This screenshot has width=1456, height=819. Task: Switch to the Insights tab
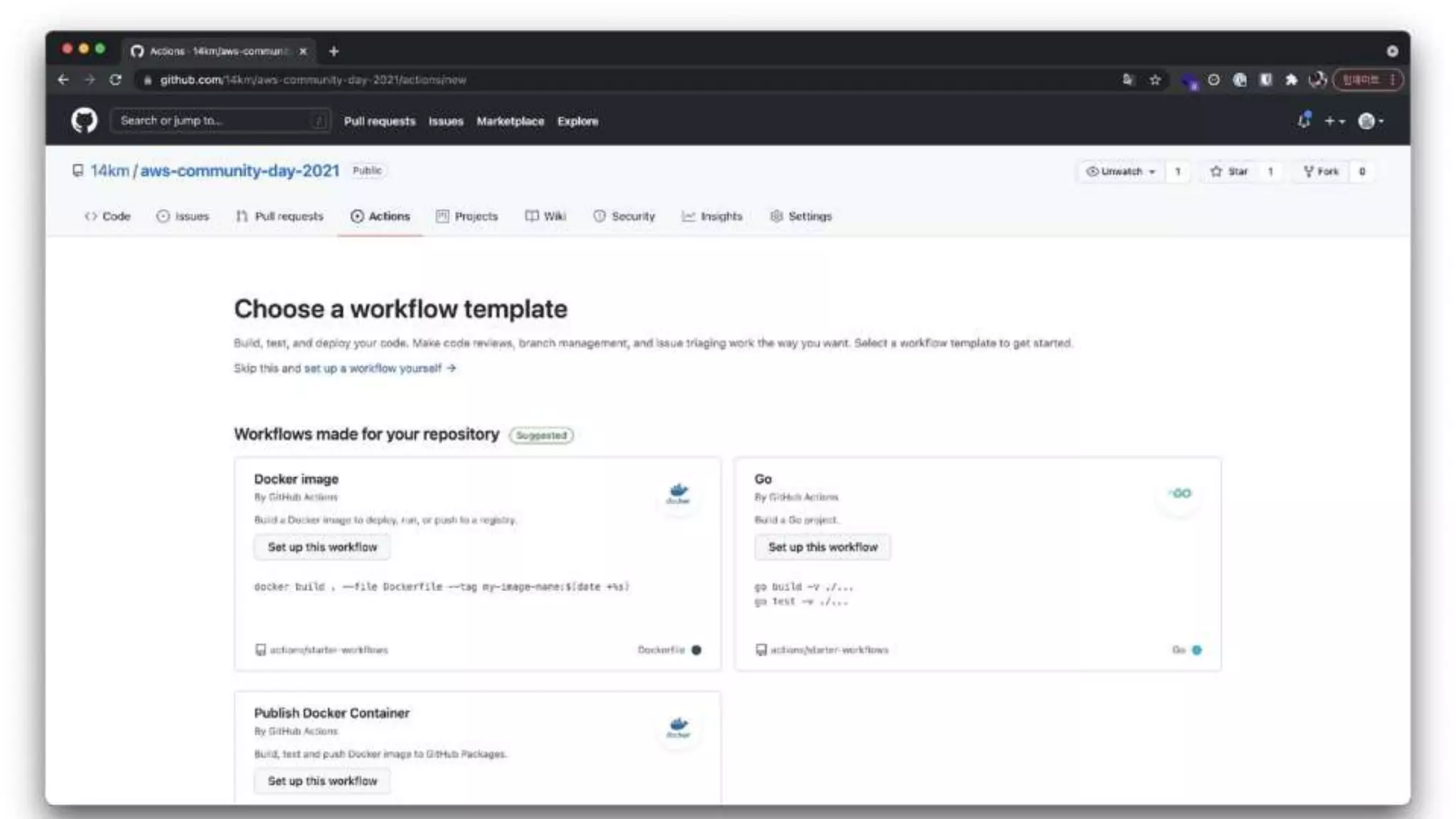[712, 216]
